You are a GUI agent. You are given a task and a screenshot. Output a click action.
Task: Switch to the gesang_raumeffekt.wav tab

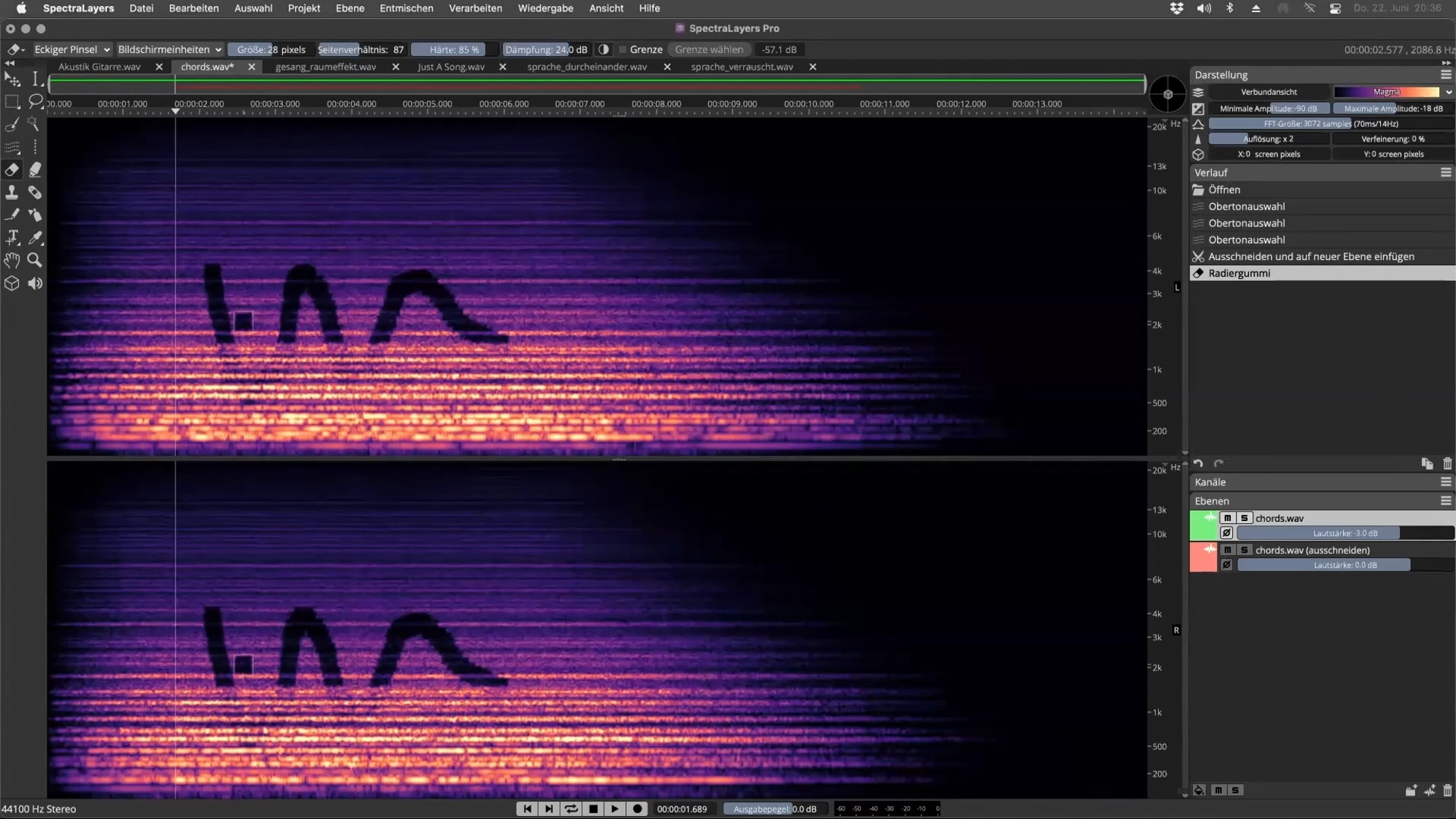coord(326,67)
